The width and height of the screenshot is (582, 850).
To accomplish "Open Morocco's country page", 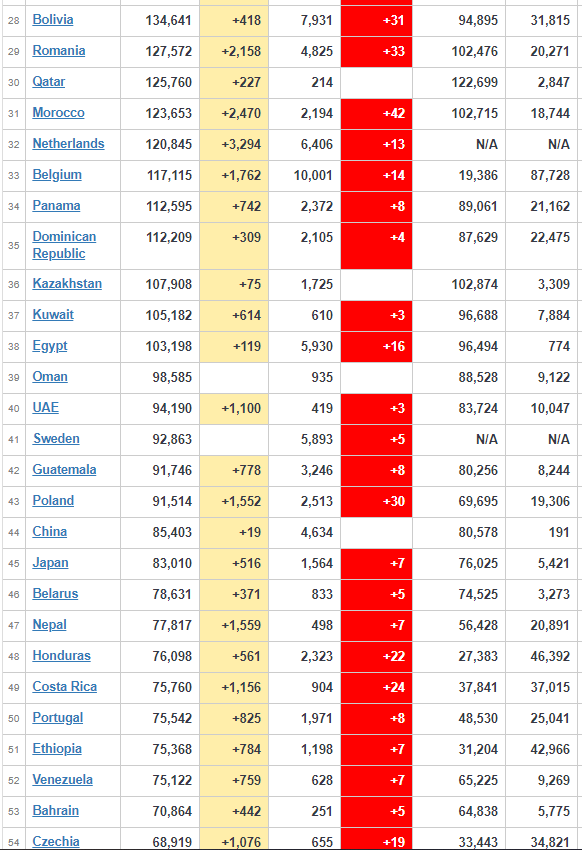I will tap(59, 112).
